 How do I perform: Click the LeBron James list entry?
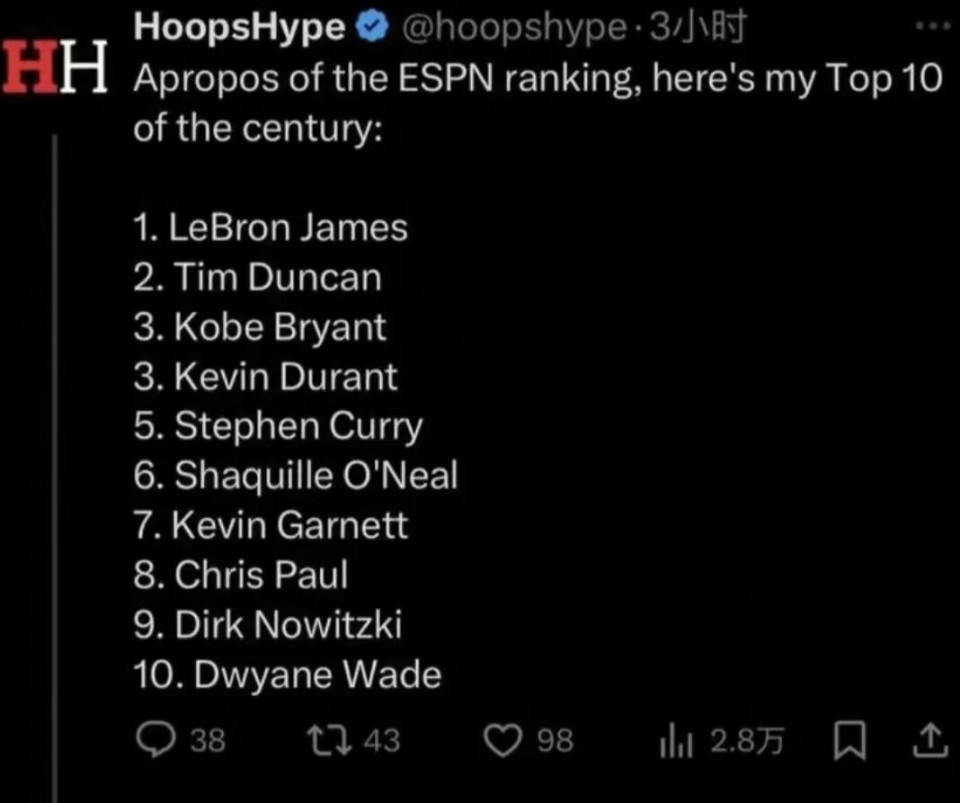(271, 227)
